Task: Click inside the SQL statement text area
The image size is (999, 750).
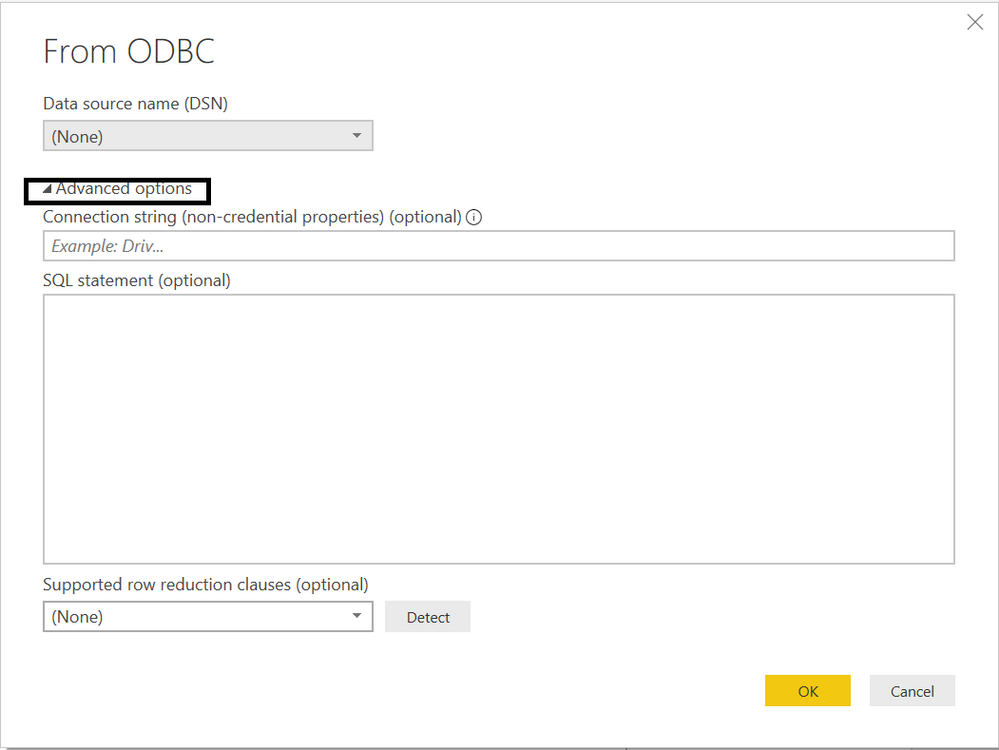Action: 499,429
